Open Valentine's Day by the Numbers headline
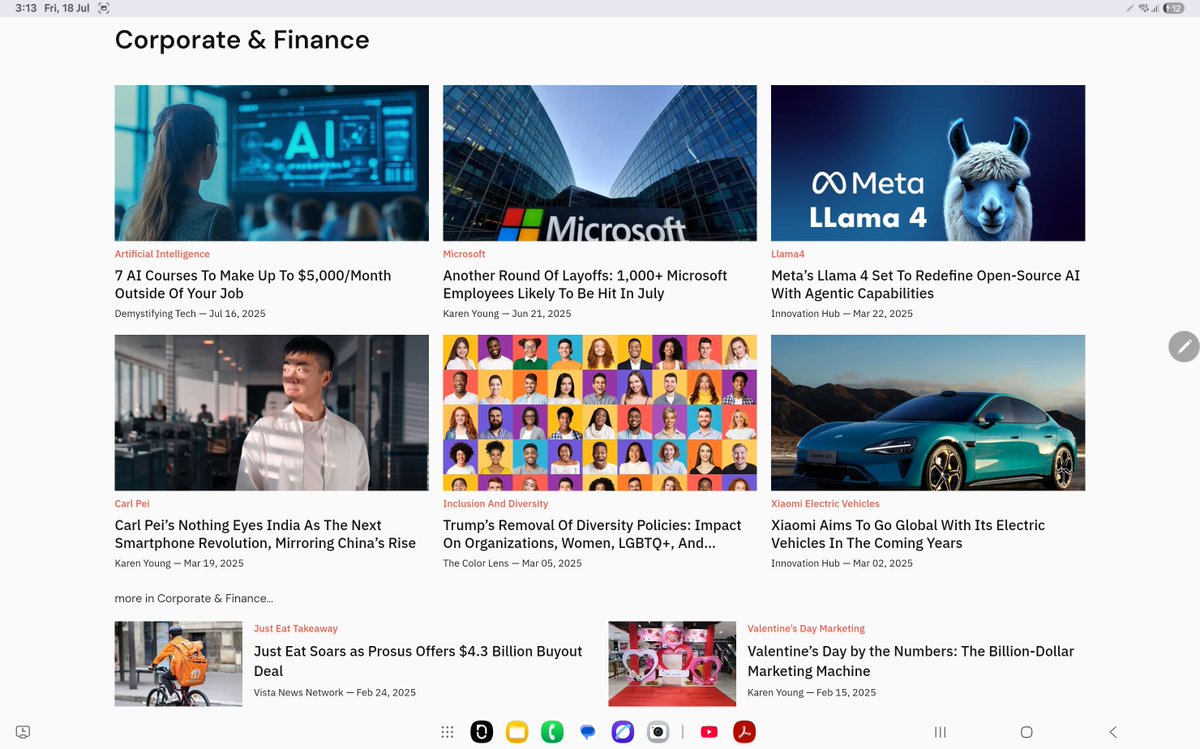 tap(911, 661)
